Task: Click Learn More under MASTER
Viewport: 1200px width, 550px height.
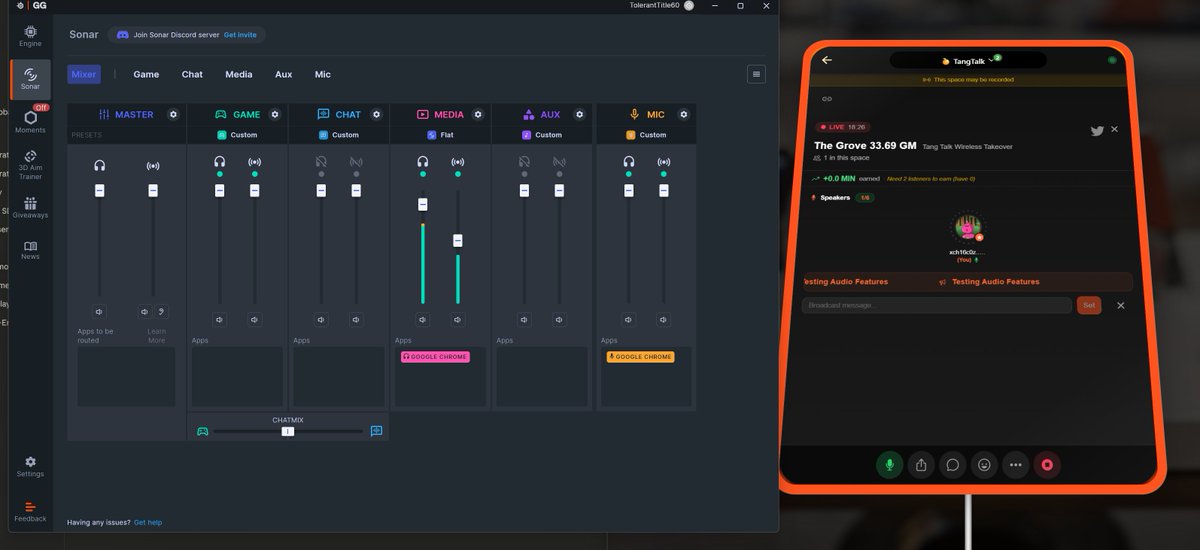Action: [x=157, y=336]
